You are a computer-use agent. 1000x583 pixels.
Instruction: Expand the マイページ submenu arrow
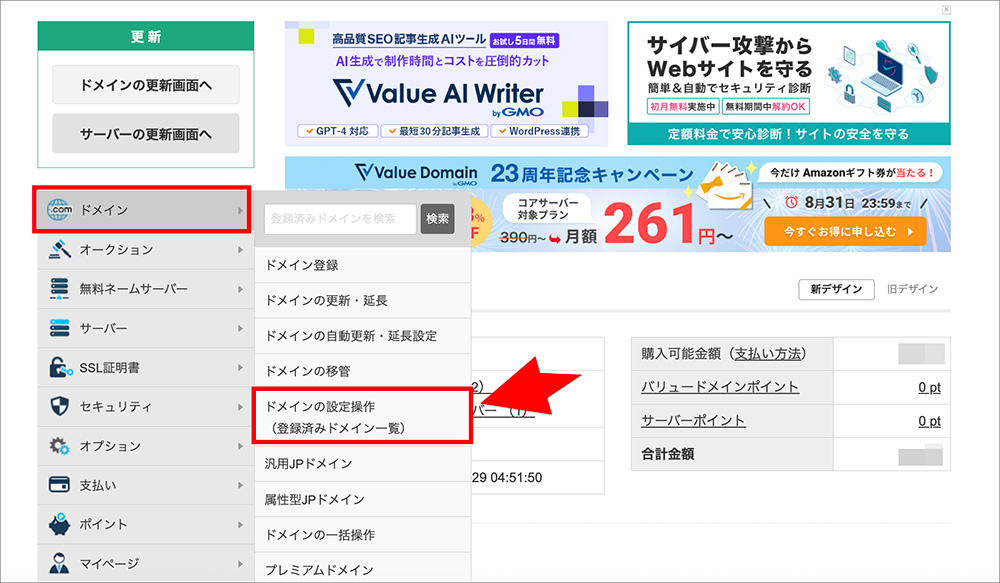(240, 563)
